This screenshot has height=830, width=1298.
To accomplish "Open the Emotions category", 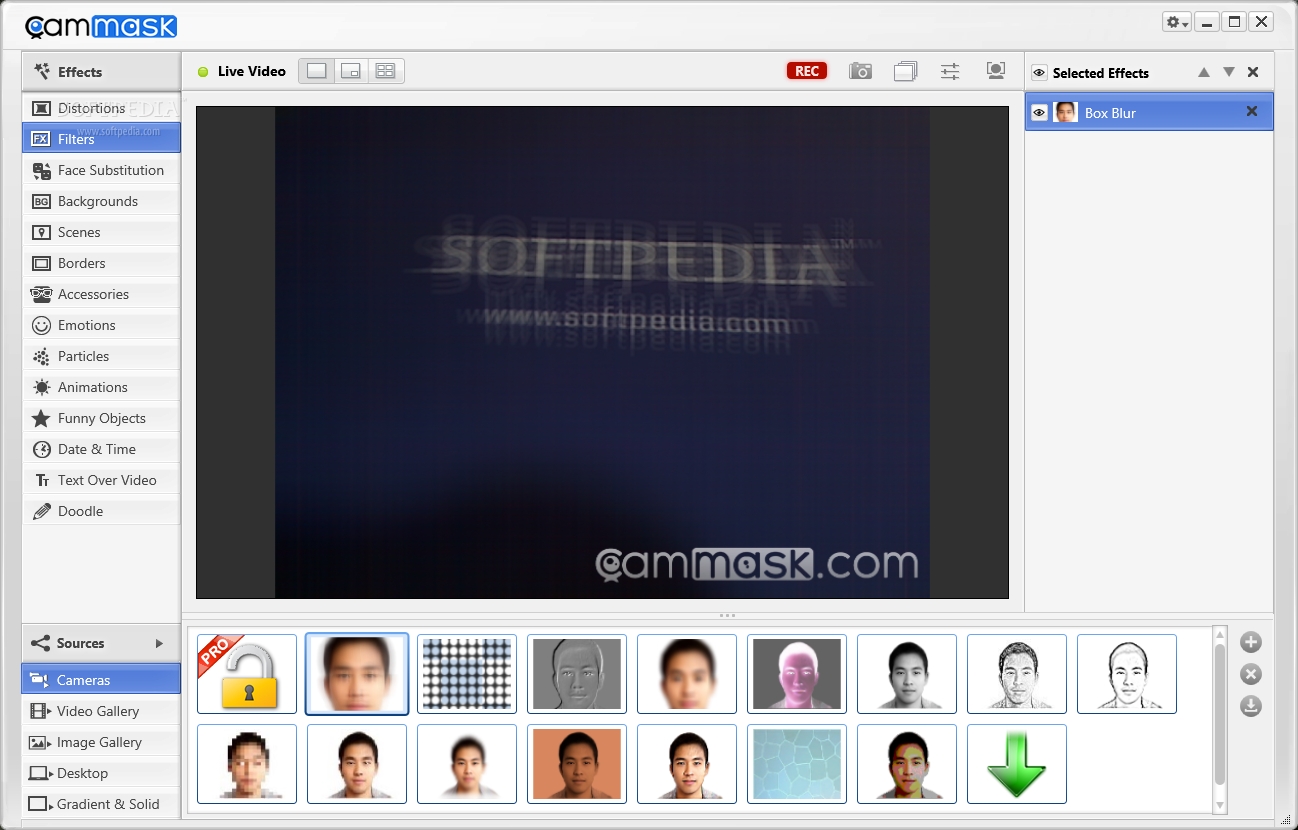I will (101, 325).
